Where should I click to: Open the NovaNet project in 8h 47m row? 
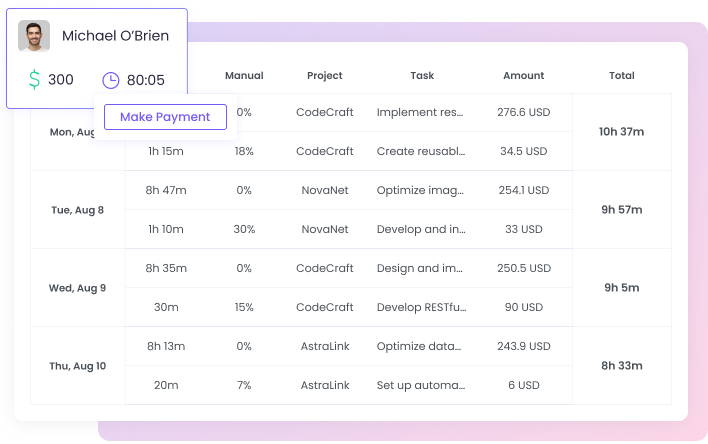pyautogui.click(x=325, y=190)
